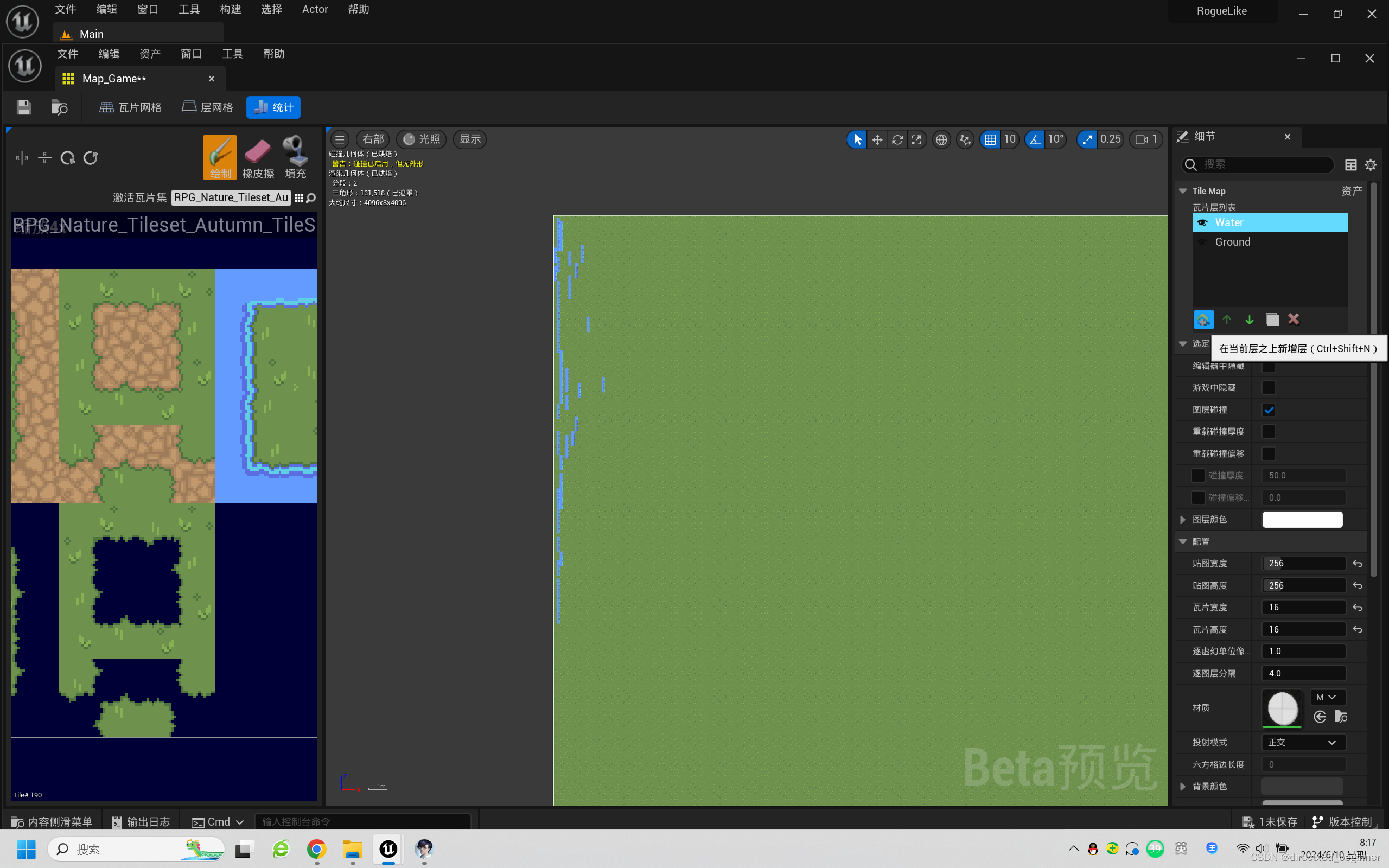Click the green move layer up arrow
Viewport: 1389px width, 868px height.
tap(1227, 319)
